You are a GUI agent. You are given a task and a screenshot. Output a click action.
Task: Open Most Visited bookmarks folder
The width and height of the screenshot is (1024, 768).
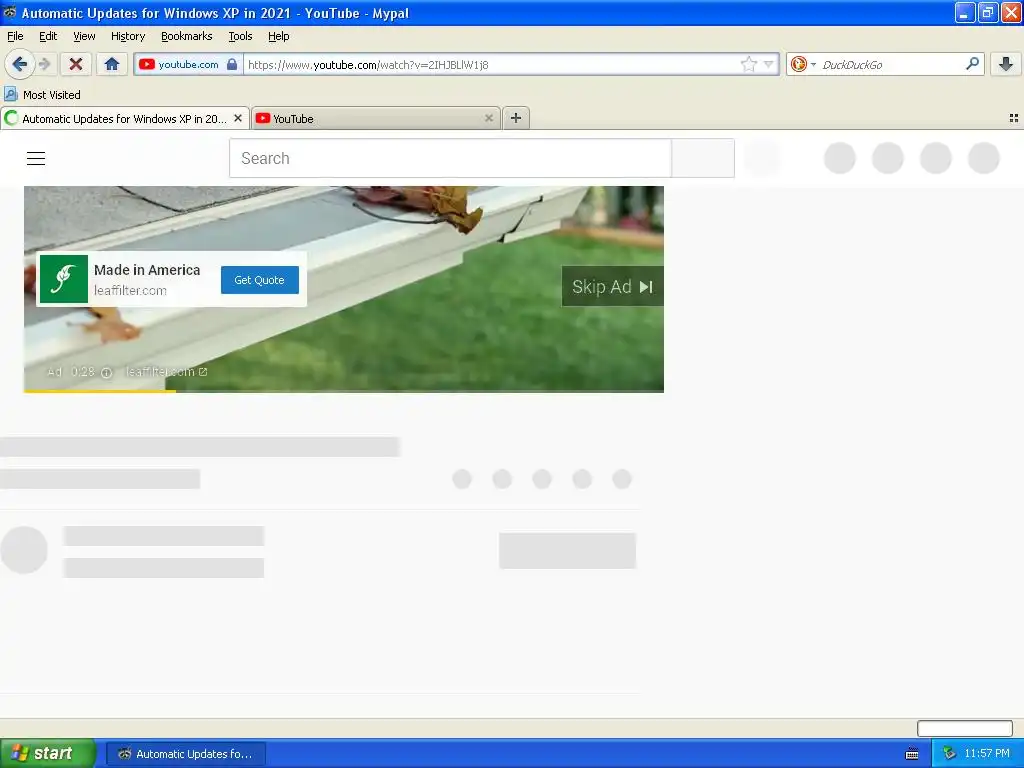coord(43,95)
